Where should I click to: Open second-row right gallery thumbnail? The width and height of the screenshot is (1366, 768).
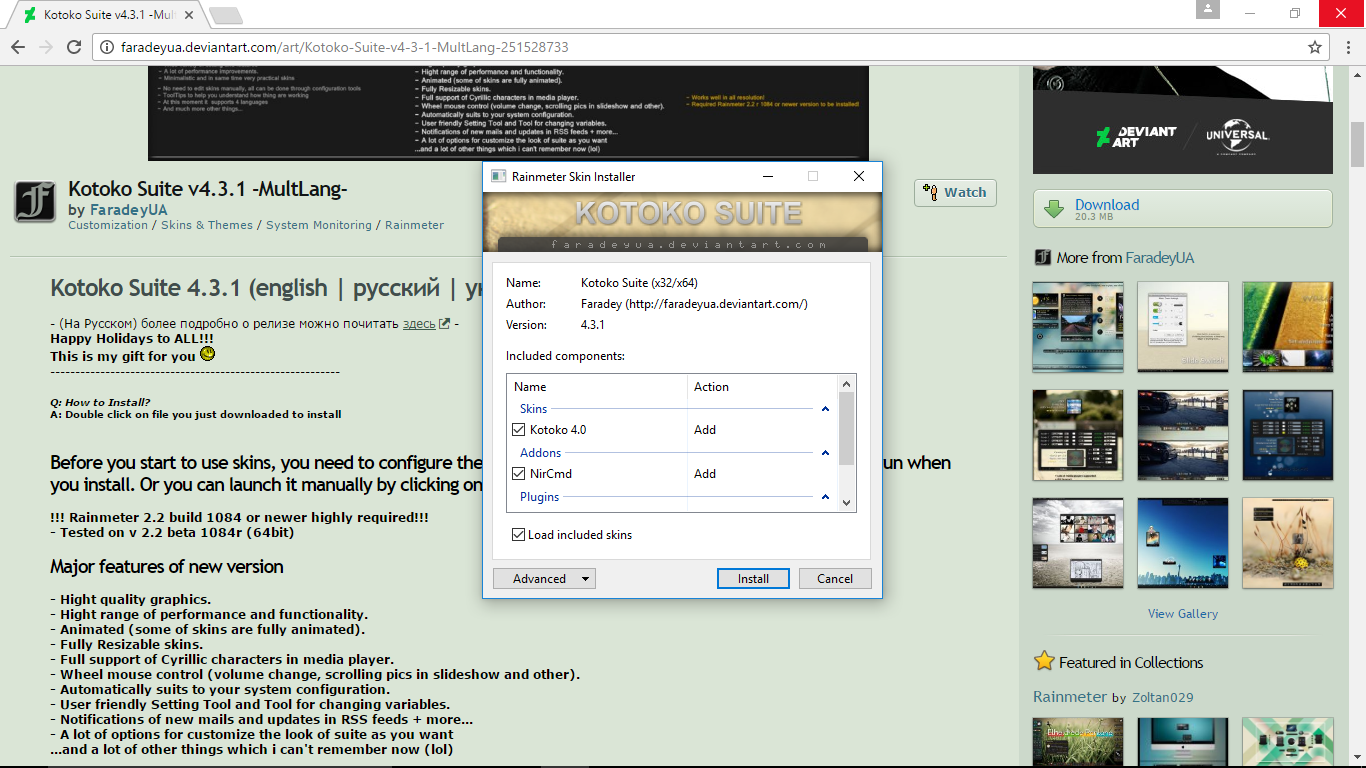tap(1288, 435)
